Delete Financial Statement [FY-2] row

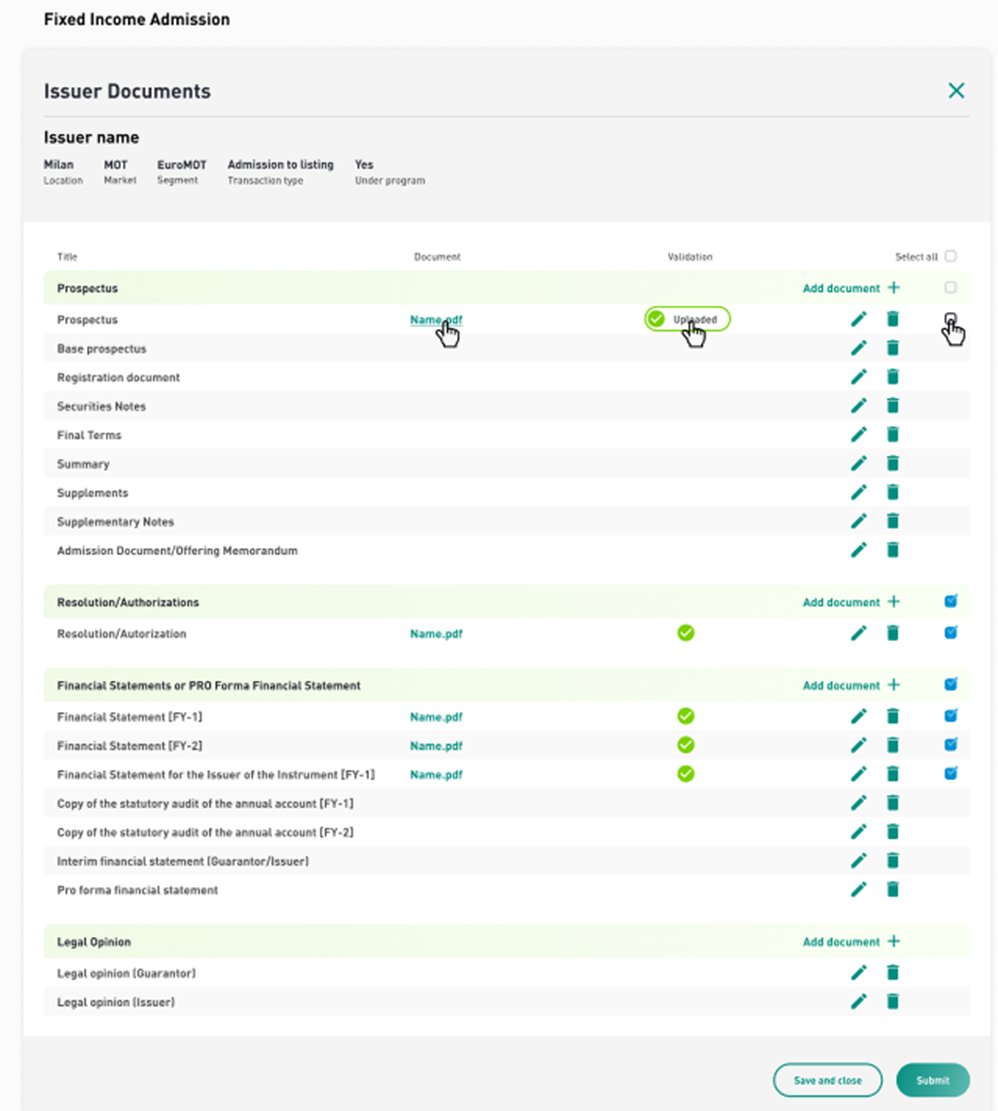892,745
